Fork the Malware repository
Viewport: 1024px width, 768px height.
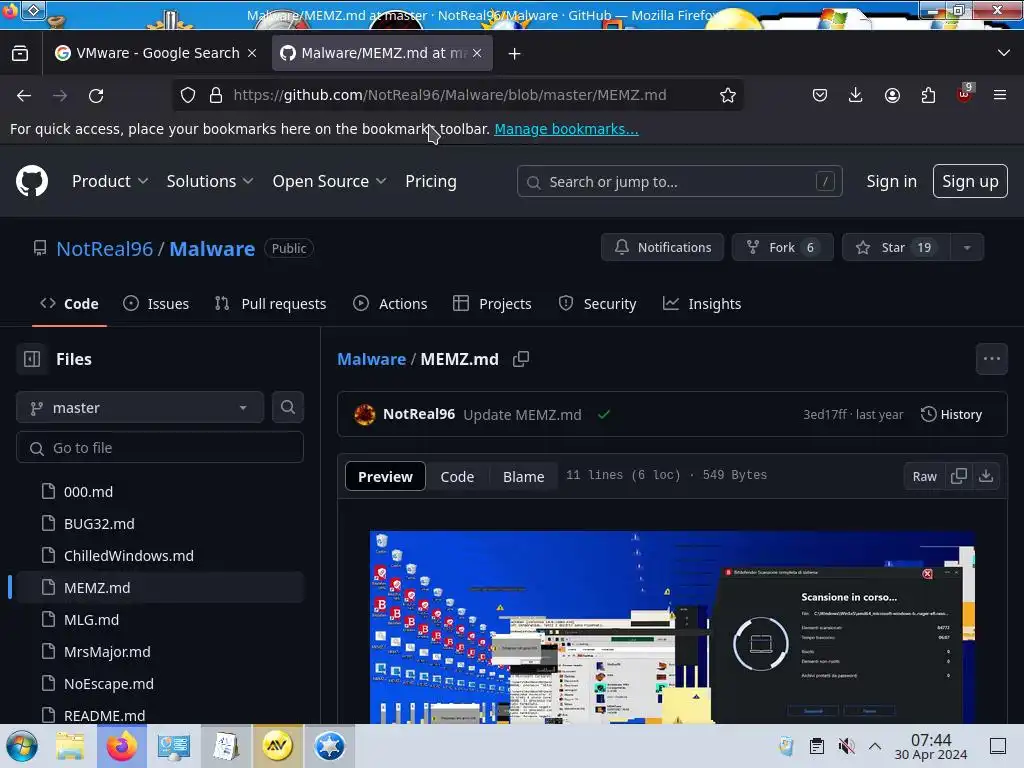(782, 248)
